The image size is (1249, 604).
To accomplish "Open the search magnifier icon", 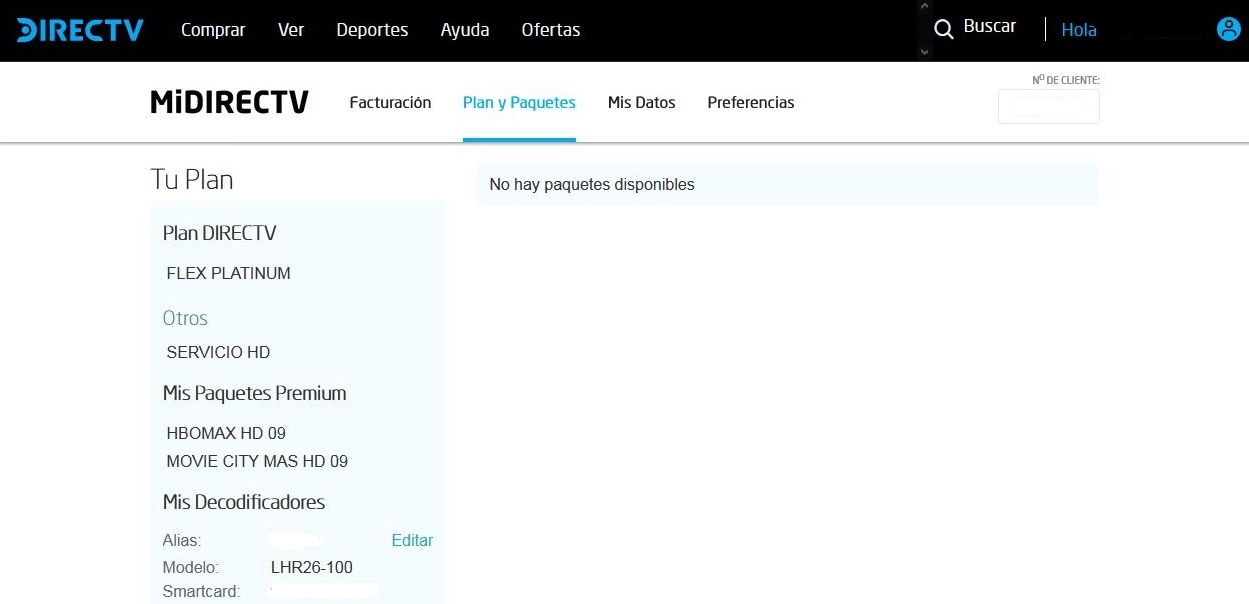I will click(x=944, y=30).
